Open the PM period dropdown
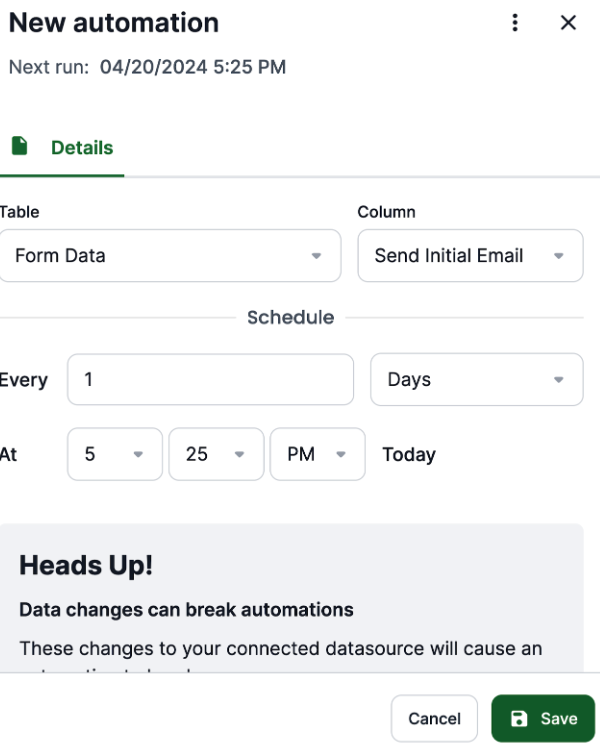This screenshot has height=748, width=600. pos(318,454)
